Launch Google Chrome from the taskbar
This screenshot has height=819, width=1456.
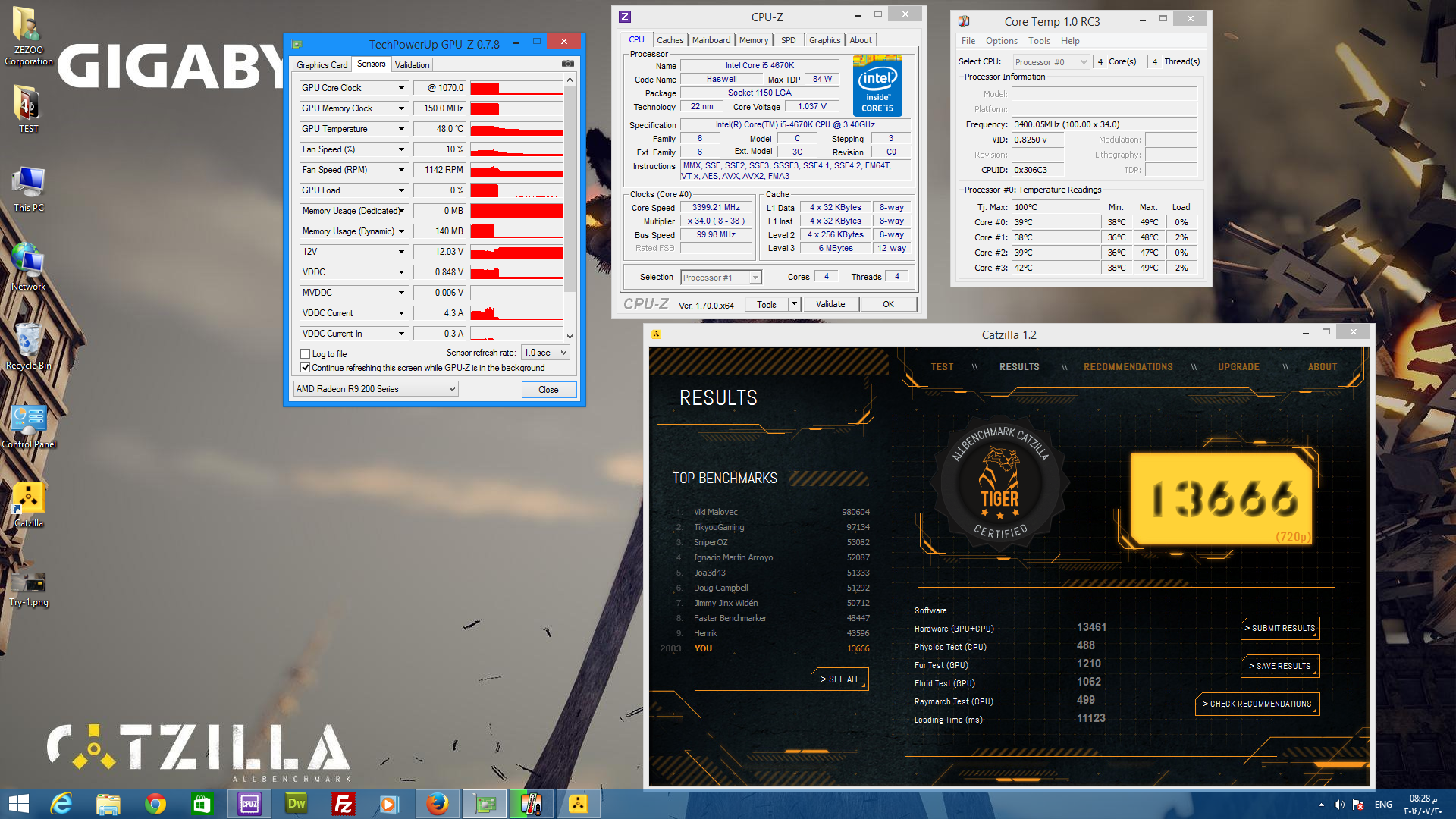coord(155,804)
